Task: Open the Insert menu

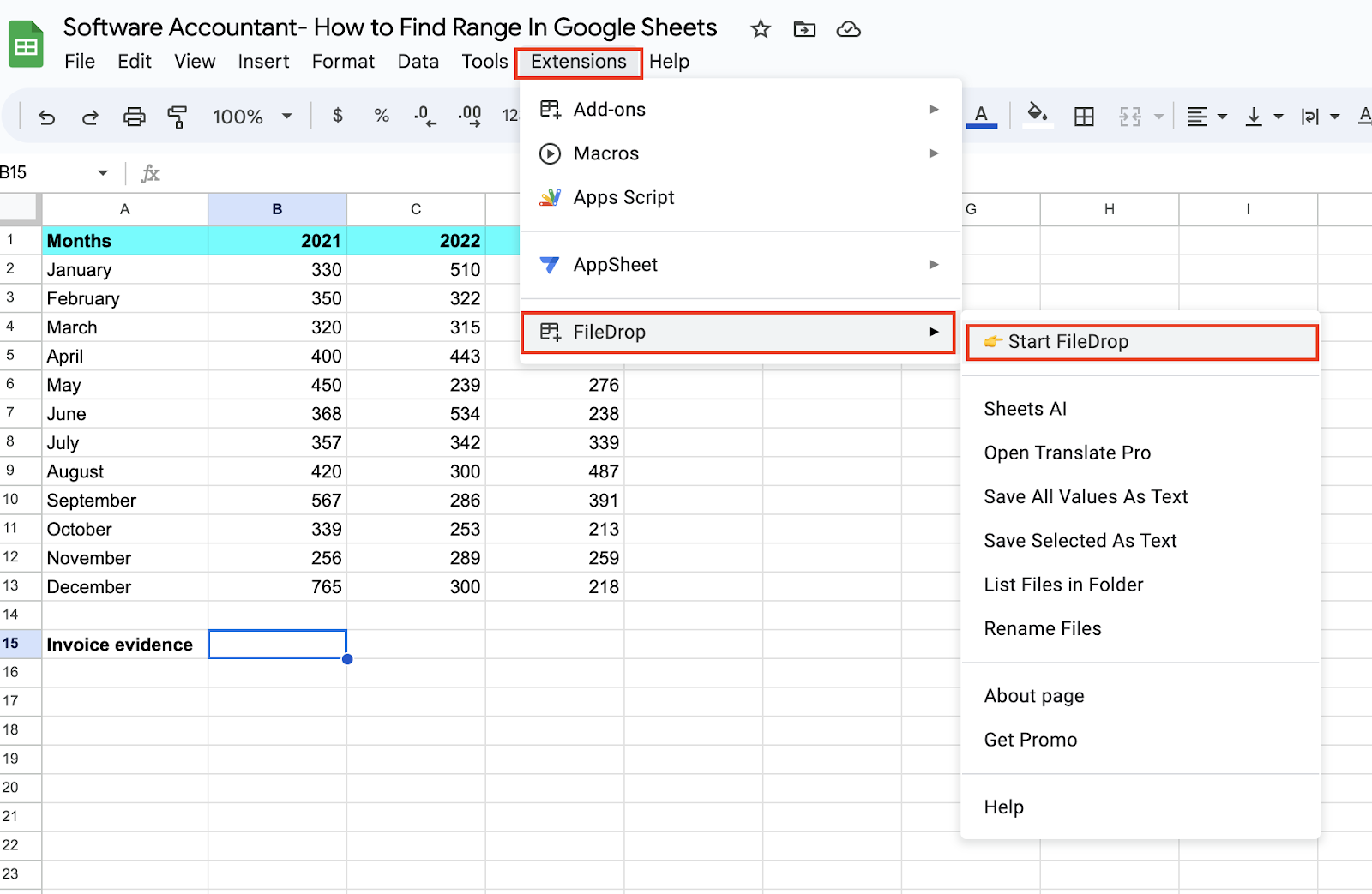Action: [x=263, y=62]
